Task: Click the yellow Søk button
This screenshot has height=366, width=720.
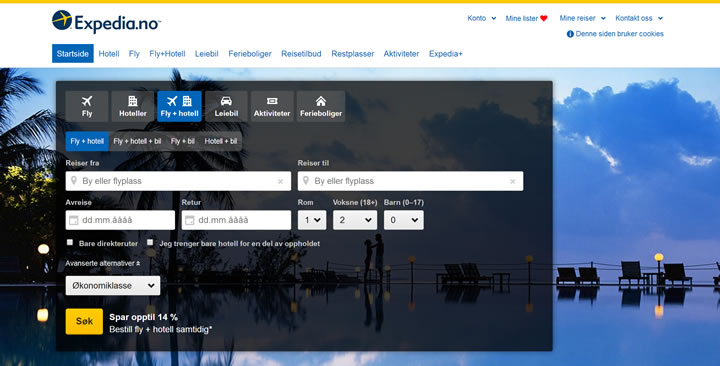Action: [84, 321]
